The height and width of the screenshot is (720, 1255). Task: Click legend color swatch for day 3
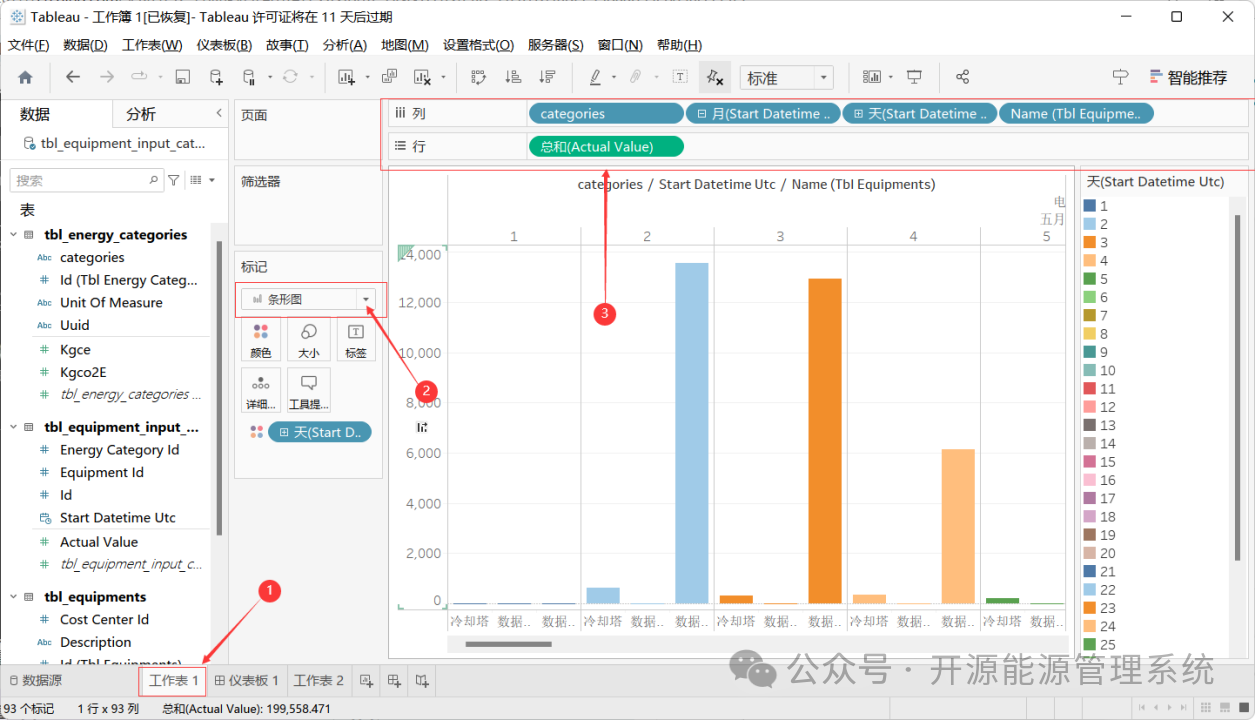point(1090,243)
